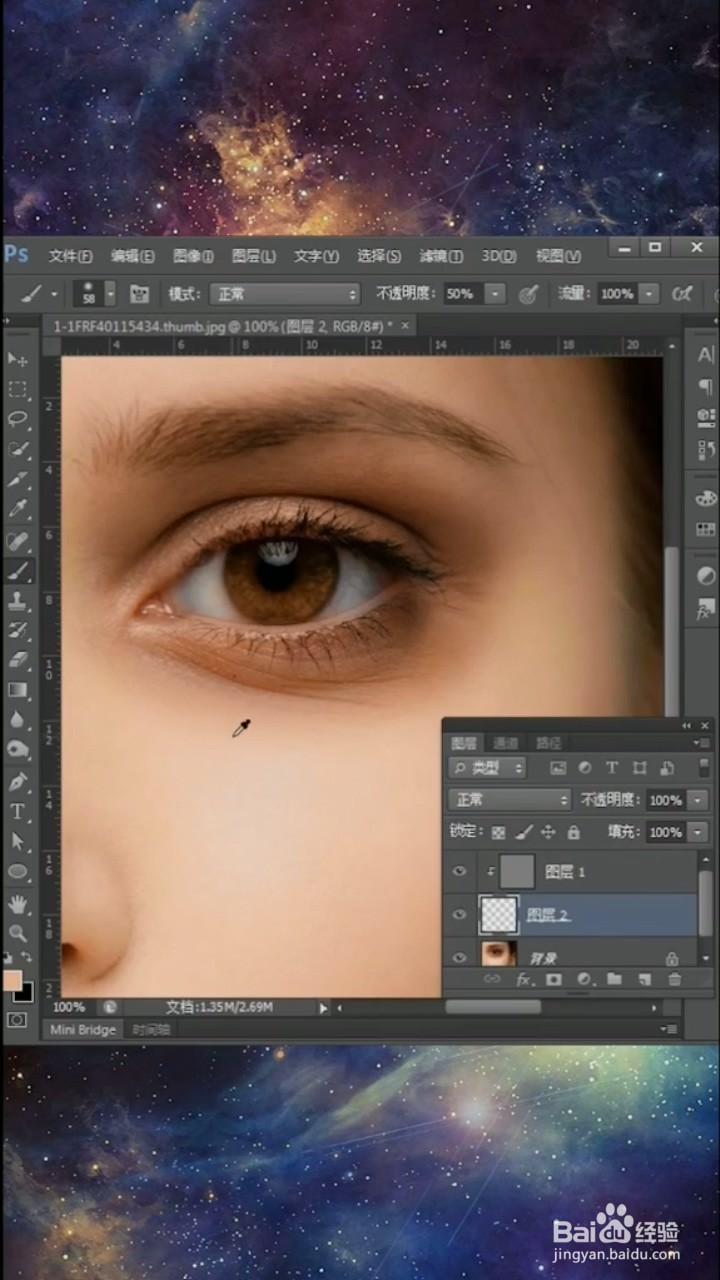
Task: Select the Brush tool in toolbar
Action: click(18, 571)
